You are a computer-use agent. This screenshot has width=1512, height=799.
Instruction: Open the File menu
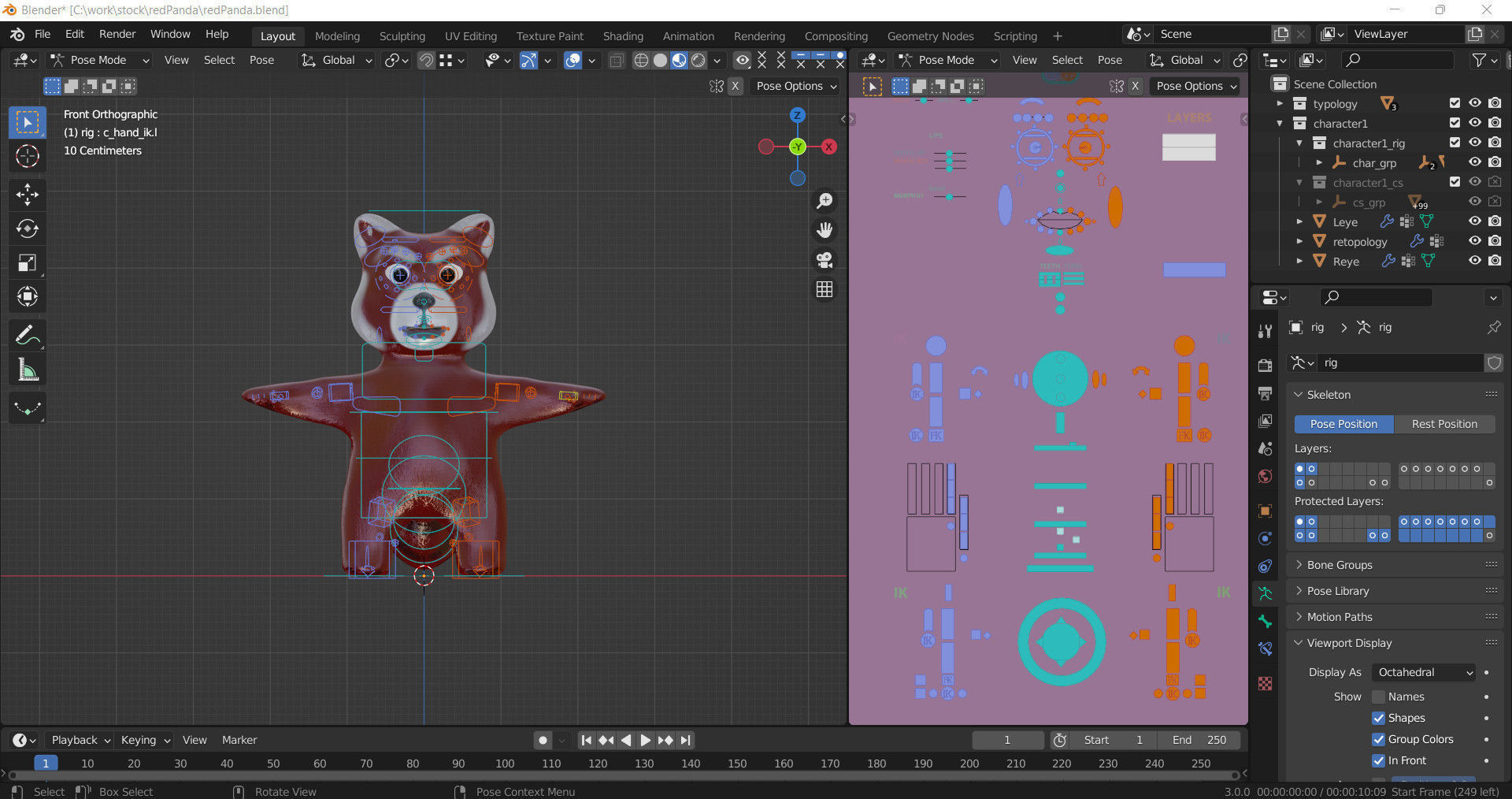(43, 34)
